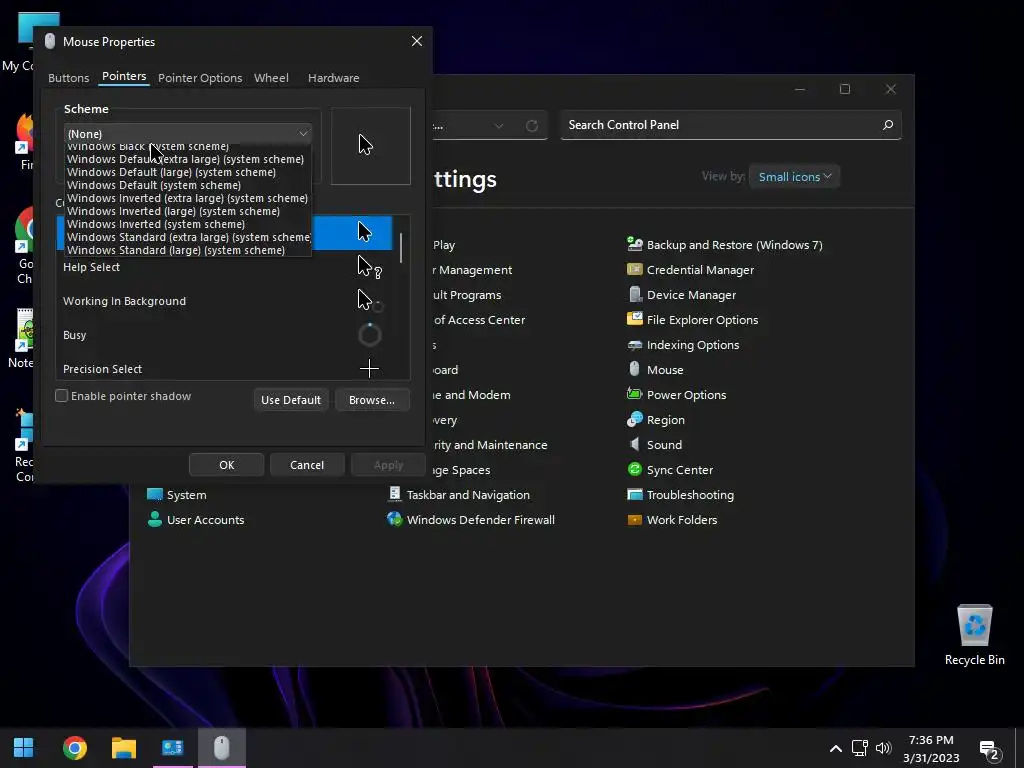Viewport: 1024px width, 768px height.
Task: Click the Mouse Properties taskbar icon
Action: point(222,748)
